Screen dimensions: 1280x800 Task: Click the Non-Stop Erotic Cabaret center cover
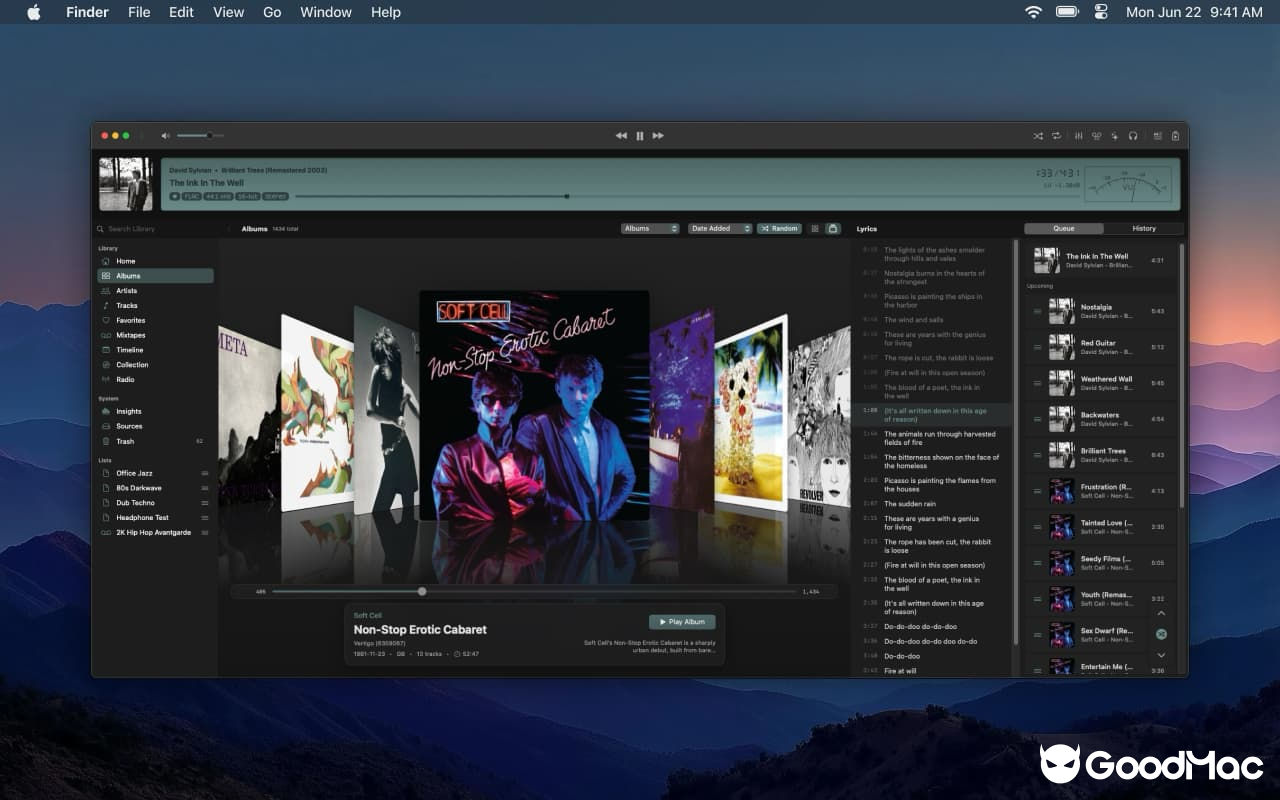point(534,405)
